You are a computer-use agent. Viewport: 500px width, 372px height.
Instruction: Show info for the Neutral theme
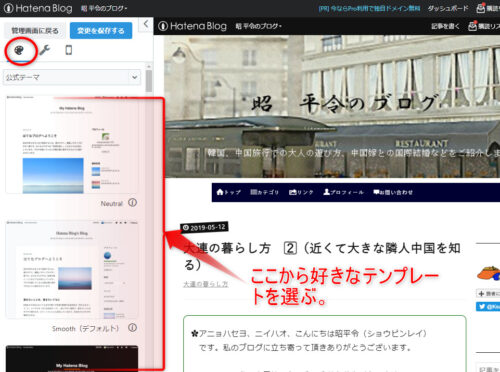point(133,203)
